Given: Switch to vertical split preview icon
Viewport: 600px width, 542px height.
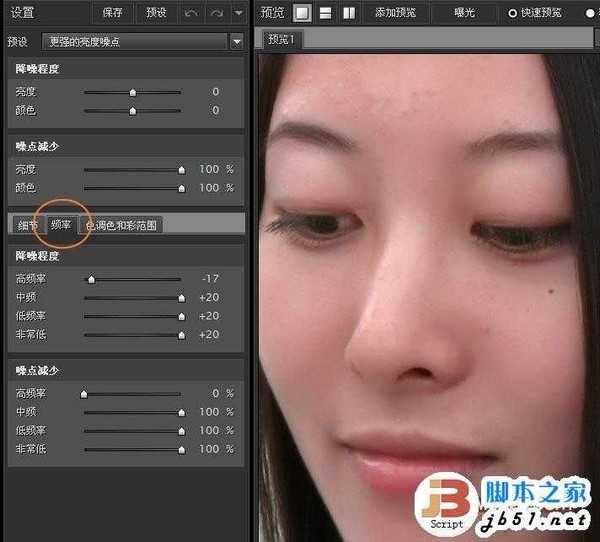Looking at the screenshot, I should pos(349,13).
